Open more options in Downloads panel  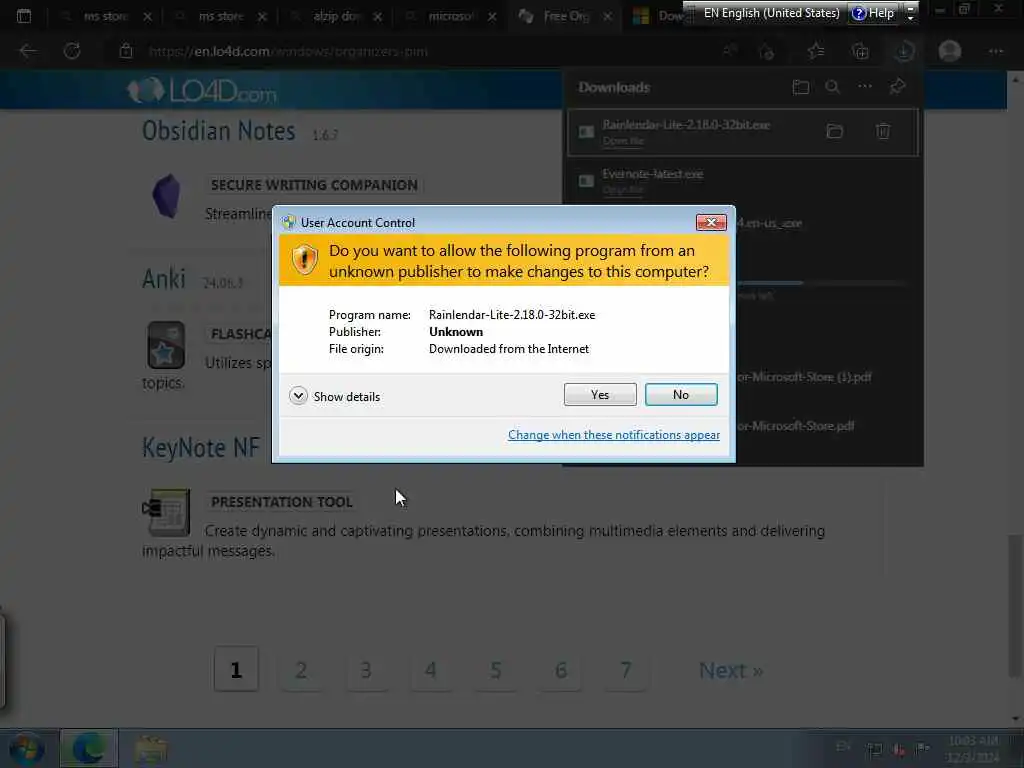[865, 87]
